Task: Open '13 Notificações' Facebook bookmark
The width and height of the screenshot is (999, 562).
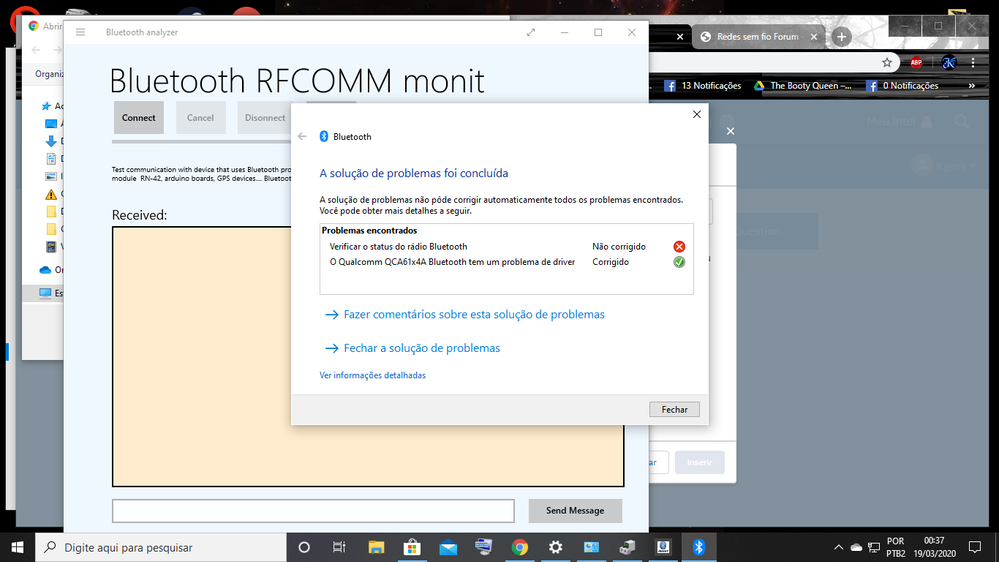Action: (702, 85)
